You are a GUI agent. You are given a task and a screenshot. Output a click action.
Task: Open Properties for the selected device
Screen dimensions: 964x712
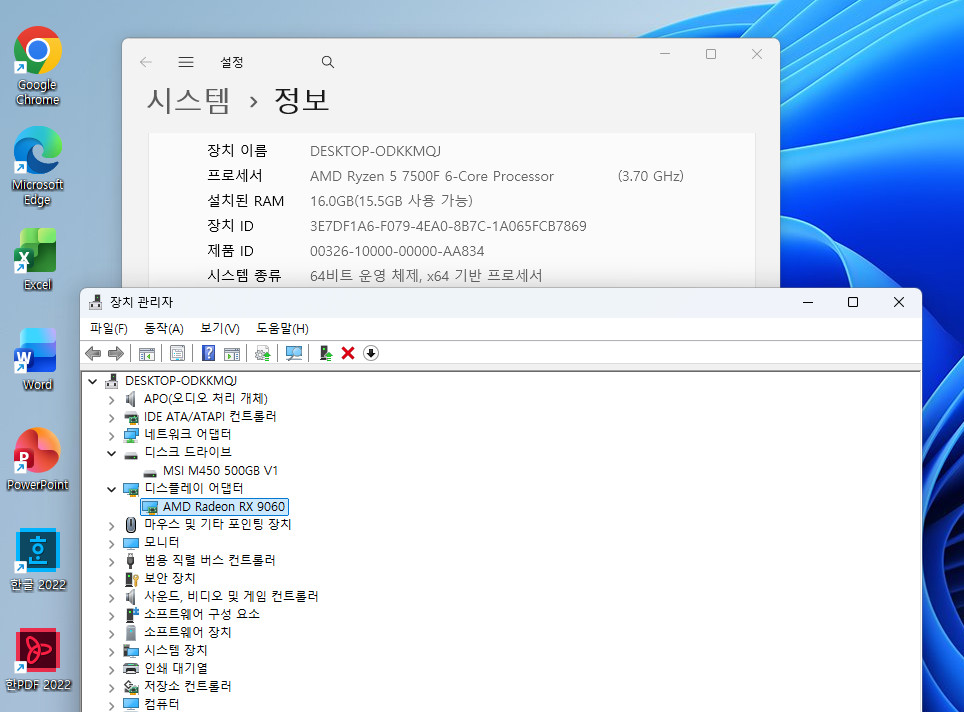tap(178, 353)
